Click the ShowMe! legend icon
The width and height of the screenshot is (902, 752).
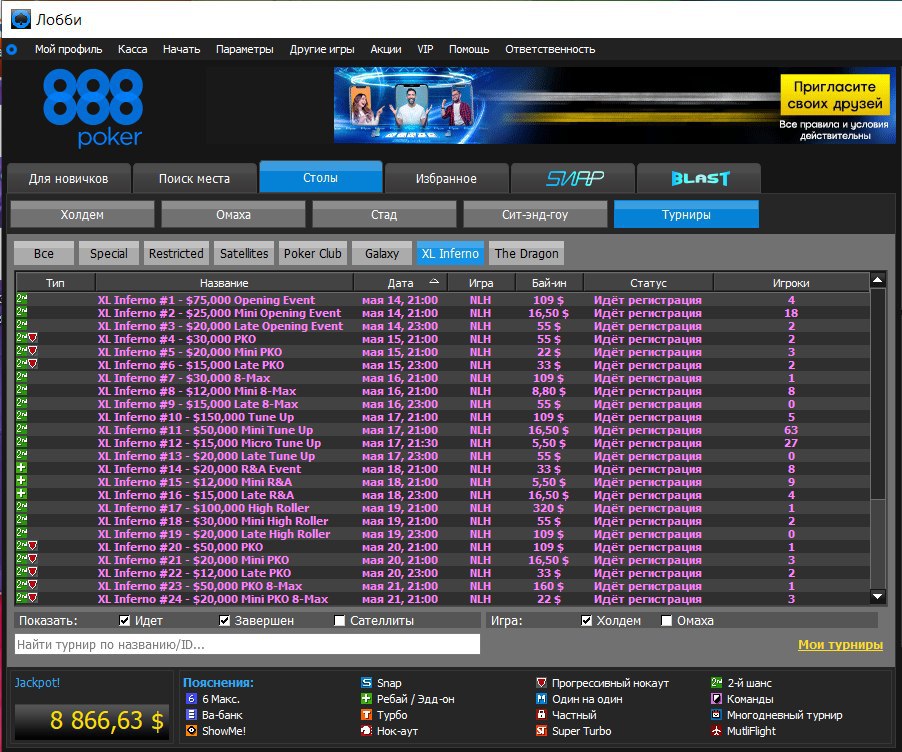pos(192,731)
